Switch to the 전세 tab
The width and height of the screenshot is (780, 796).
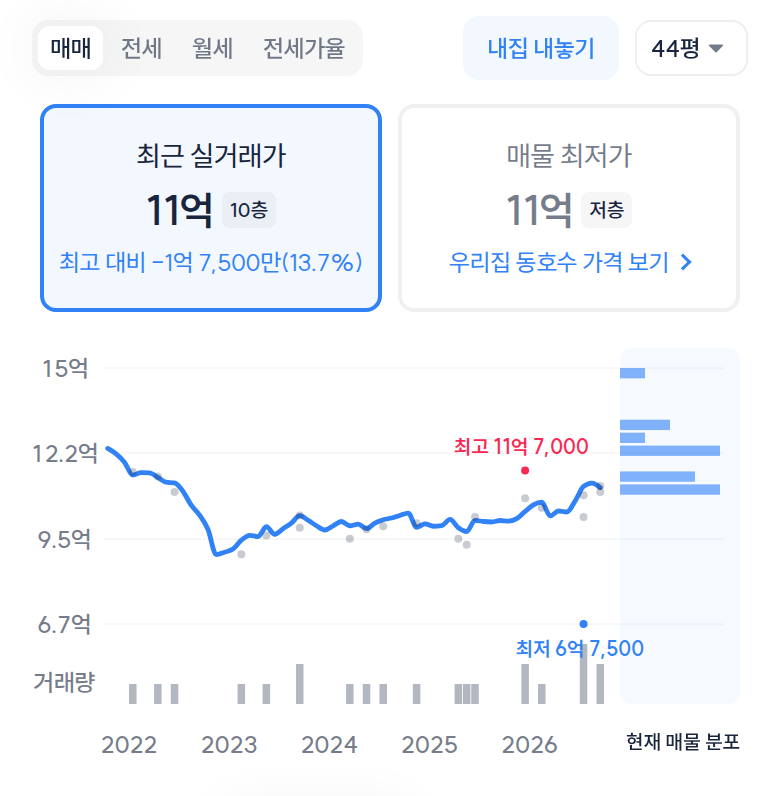pos(141,48)
